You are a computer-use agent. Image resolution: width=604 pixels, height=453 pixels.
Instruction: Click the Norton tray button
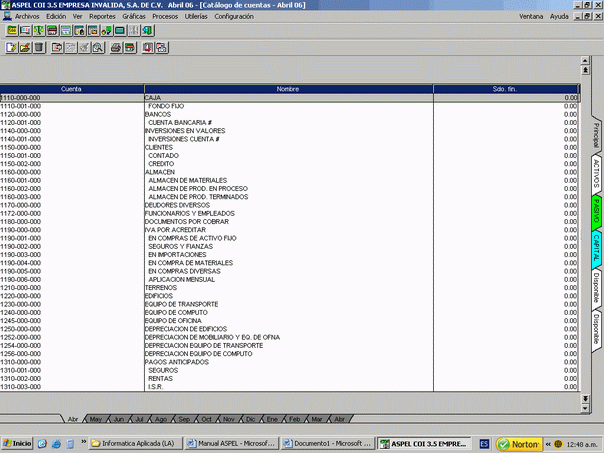pyautogui.click(x=519, y=444)
